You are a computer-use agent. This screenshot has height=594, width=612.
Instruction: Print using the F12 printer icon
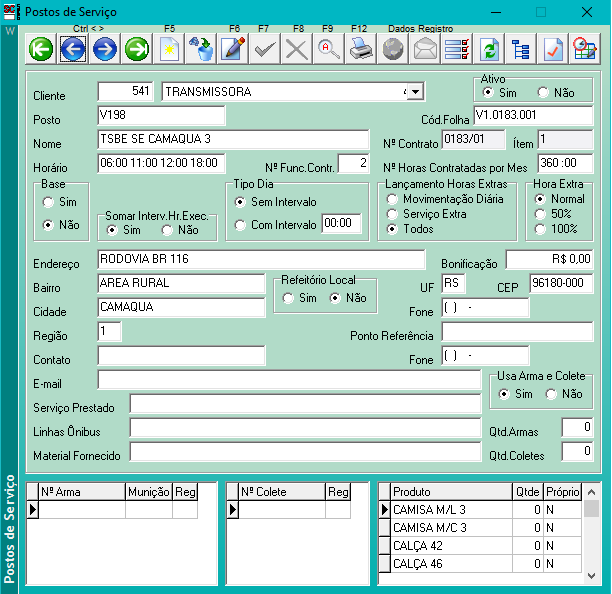tap(360, 49)
